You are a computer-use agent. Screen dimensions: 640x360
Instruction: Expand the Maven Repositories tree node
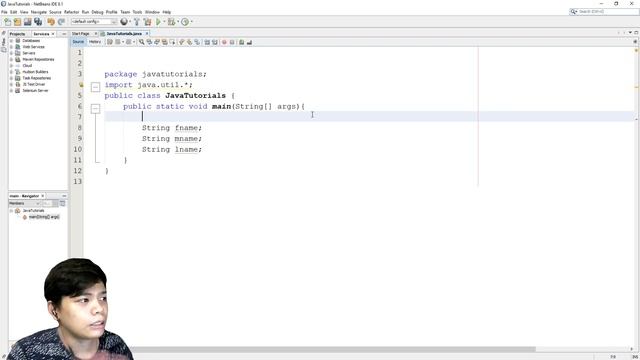click(11, 60)
